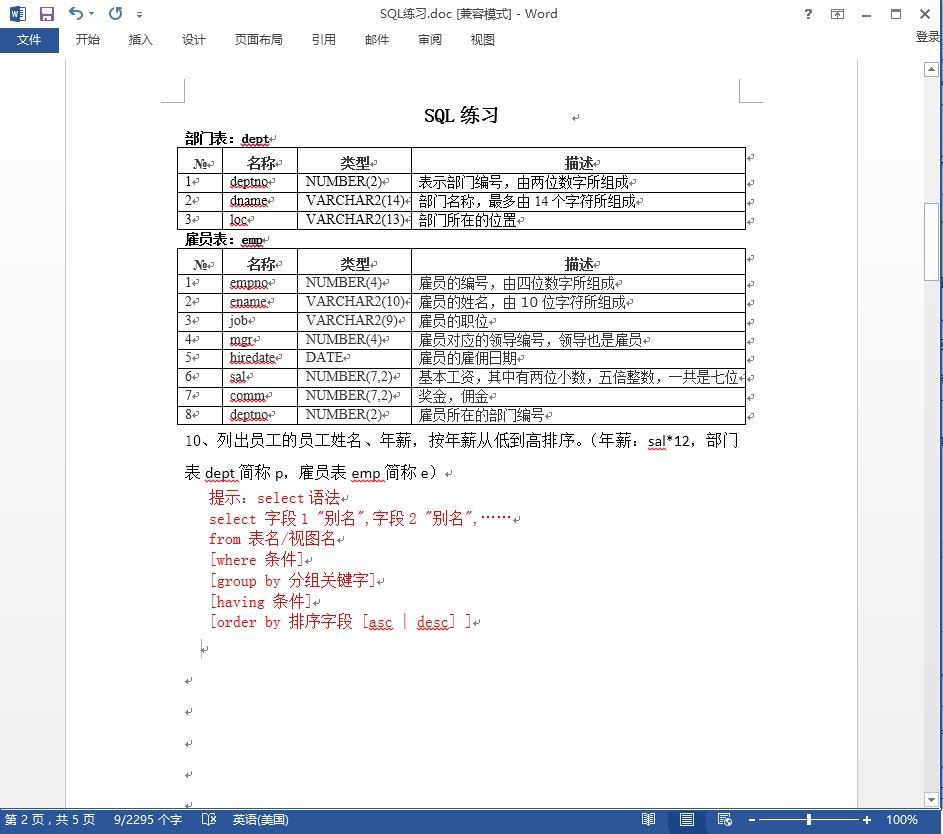Click the [having 条件] hint line

260,601
